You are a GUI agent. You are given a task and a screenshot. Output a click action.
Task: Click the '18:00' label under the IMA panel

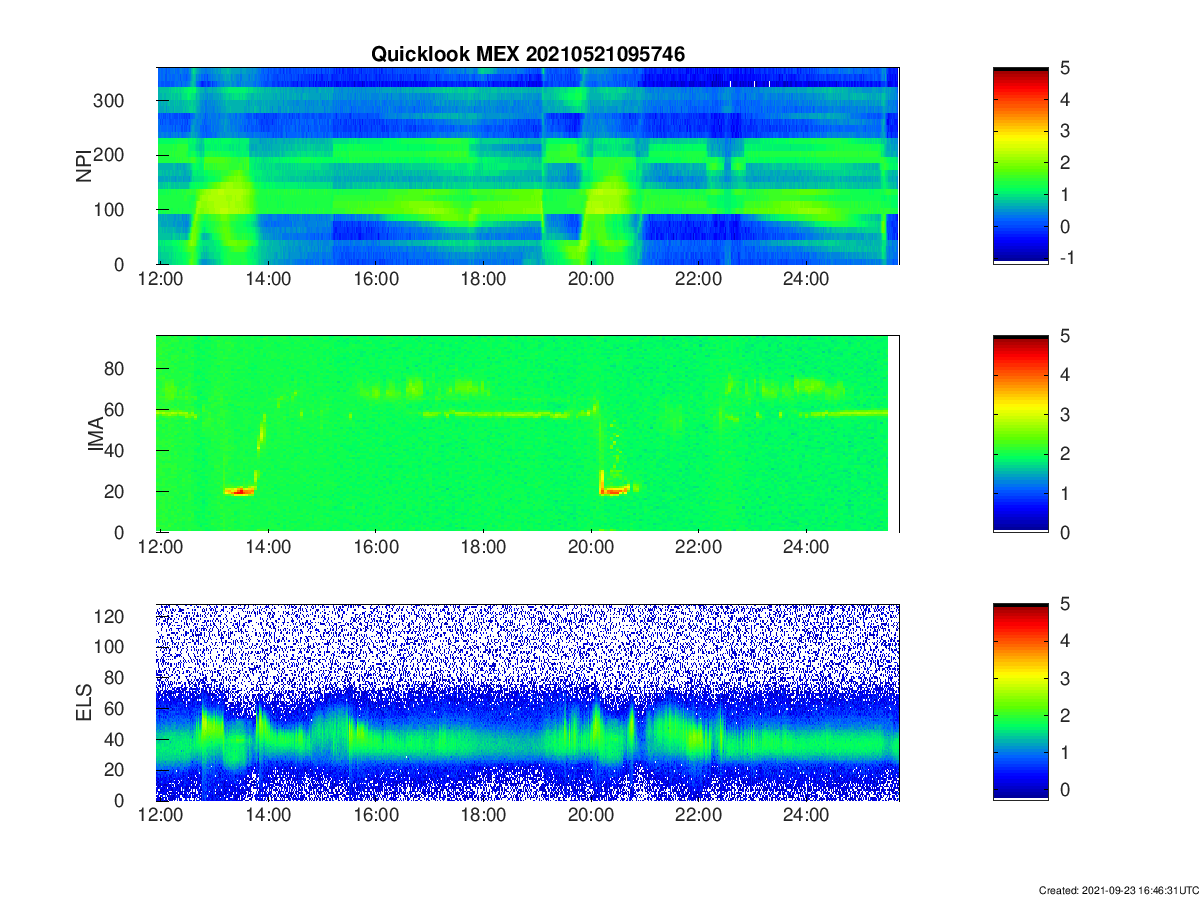483,548
